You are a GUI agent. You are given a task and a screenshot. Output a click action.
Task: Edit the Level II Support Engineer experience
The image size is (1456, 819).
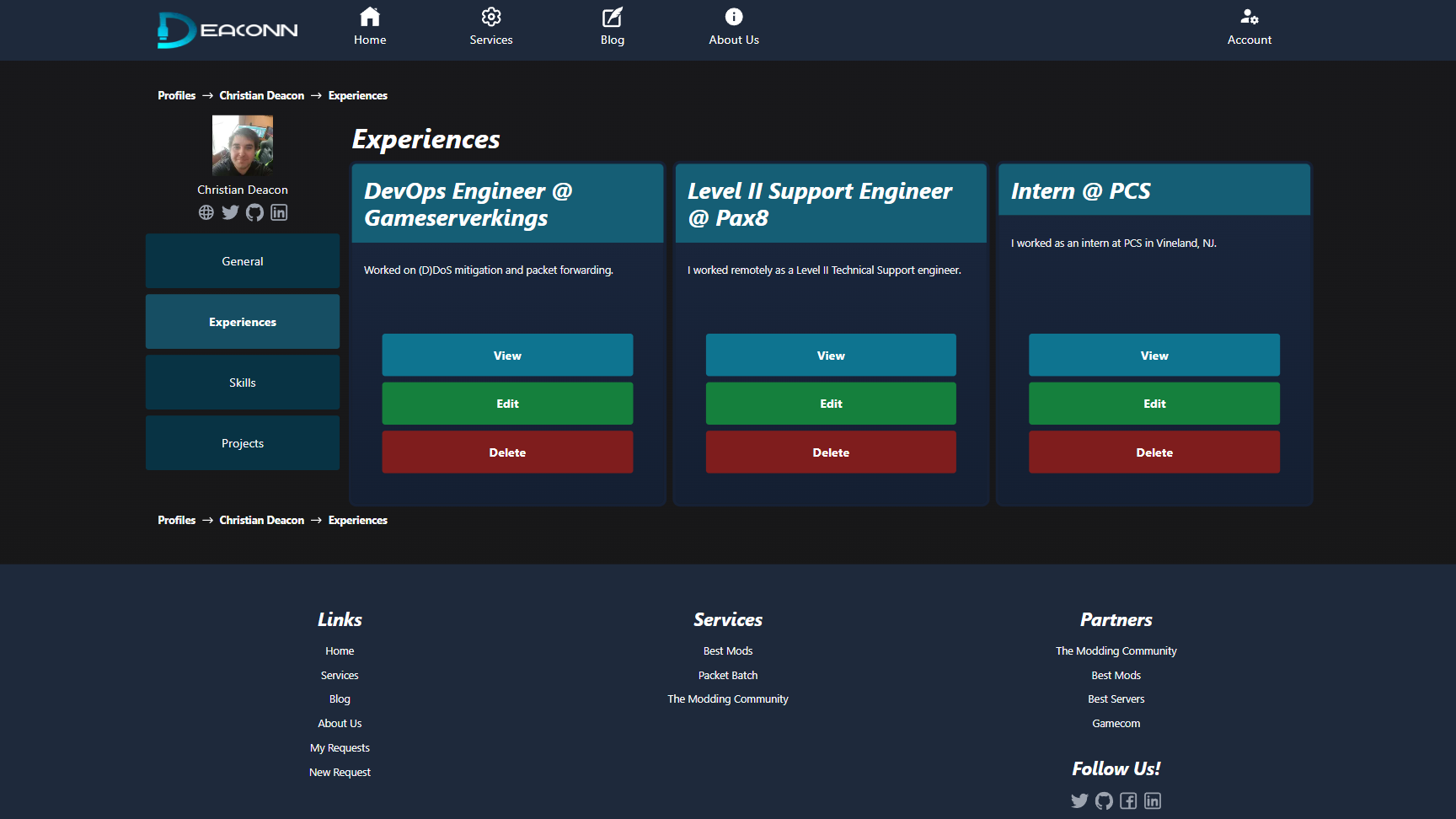pos(831,404)
